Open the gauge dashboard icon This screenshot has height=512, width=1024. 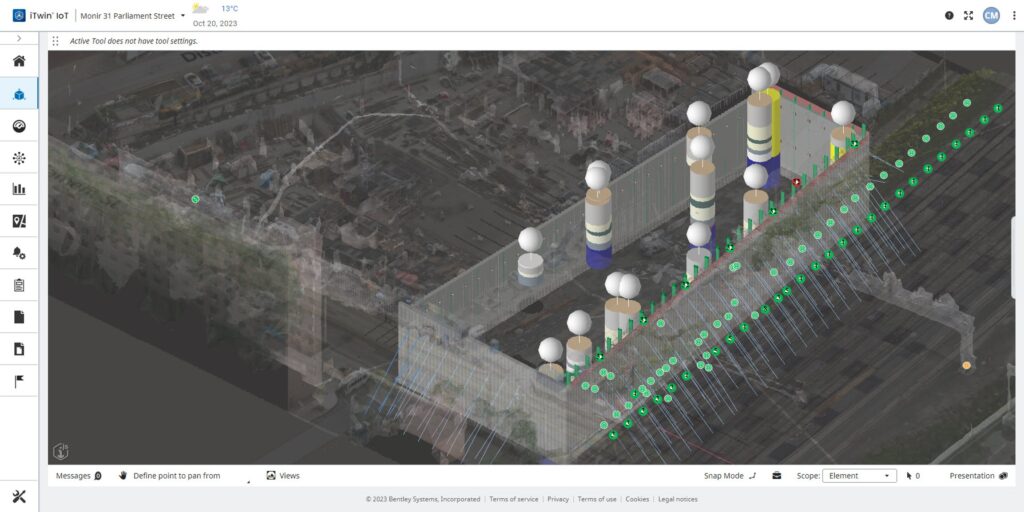tap(19, 126)
